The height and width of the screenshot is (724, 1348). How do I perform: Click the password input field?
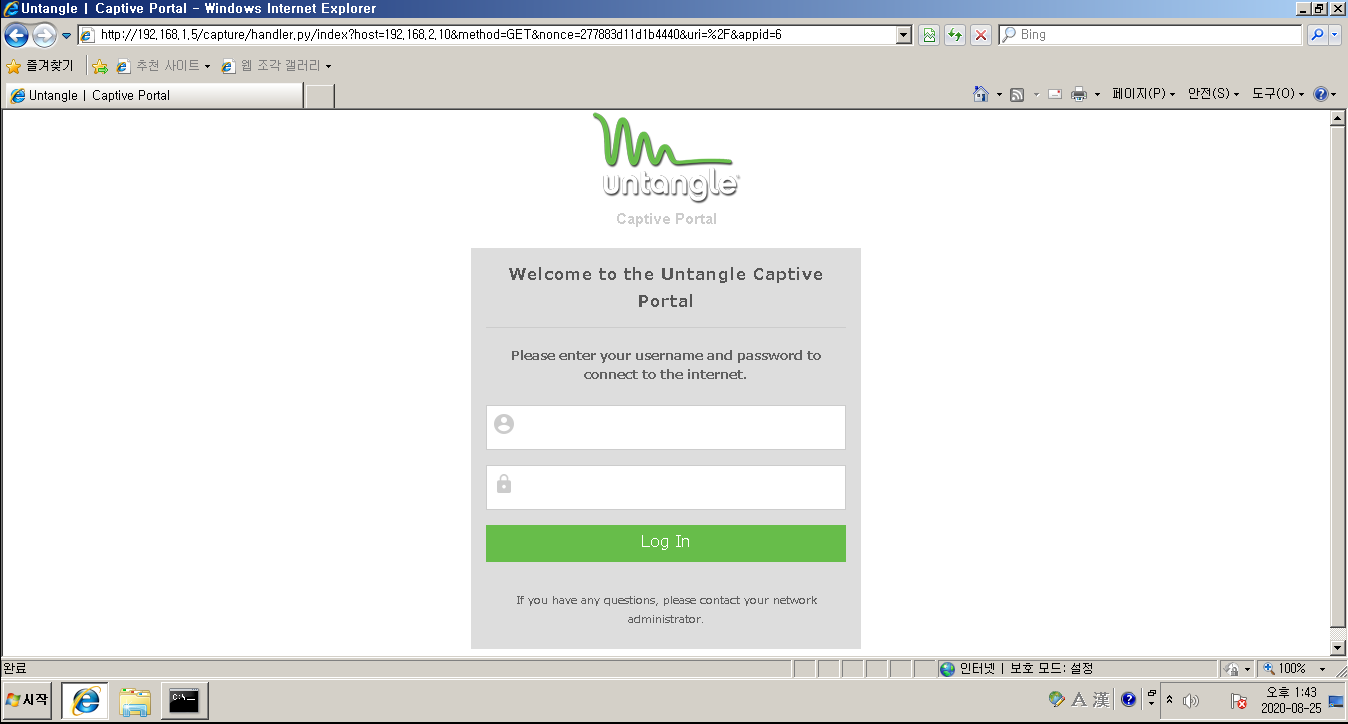click(666, 487)
